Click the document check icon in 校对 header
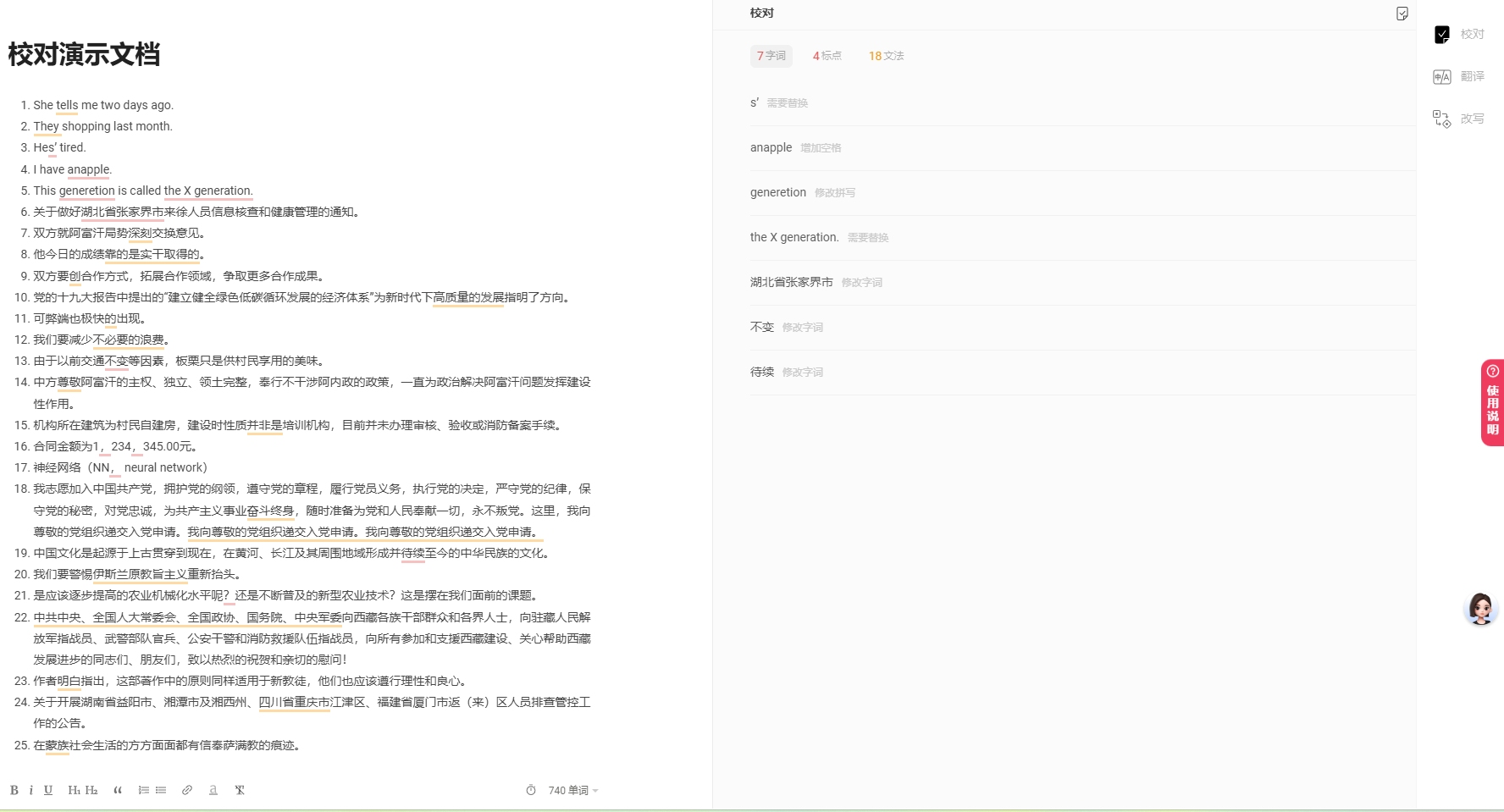Viewport: 1504px width, 812px height. tap(1402, 14)
